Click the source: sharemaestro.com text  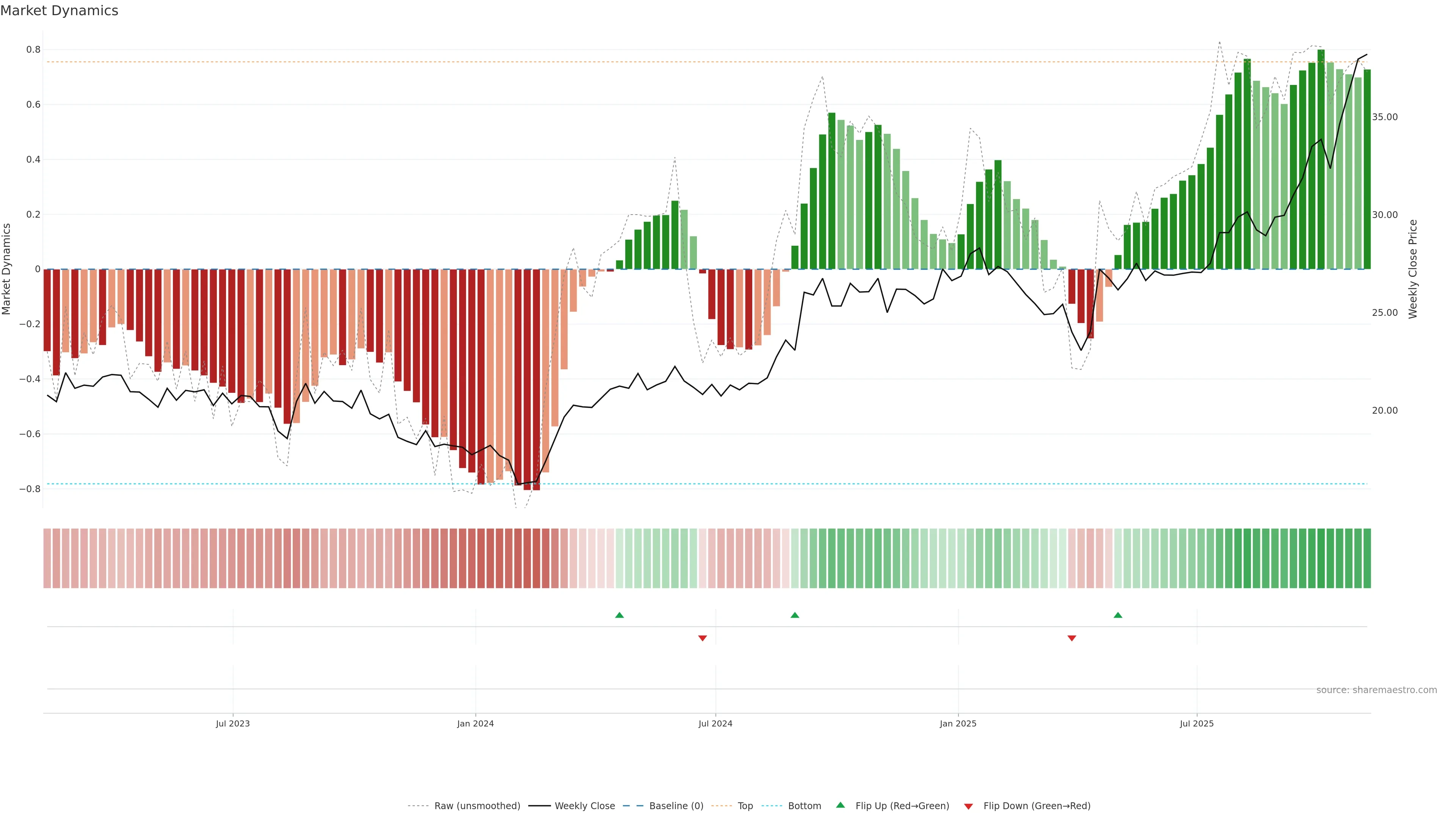click(1376, 690)
